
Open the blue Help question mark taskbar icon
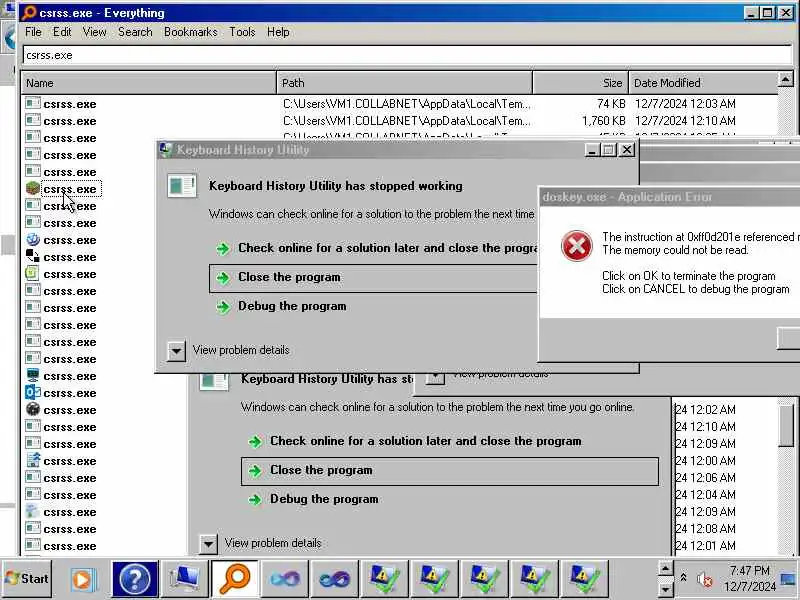click(135, 579)
